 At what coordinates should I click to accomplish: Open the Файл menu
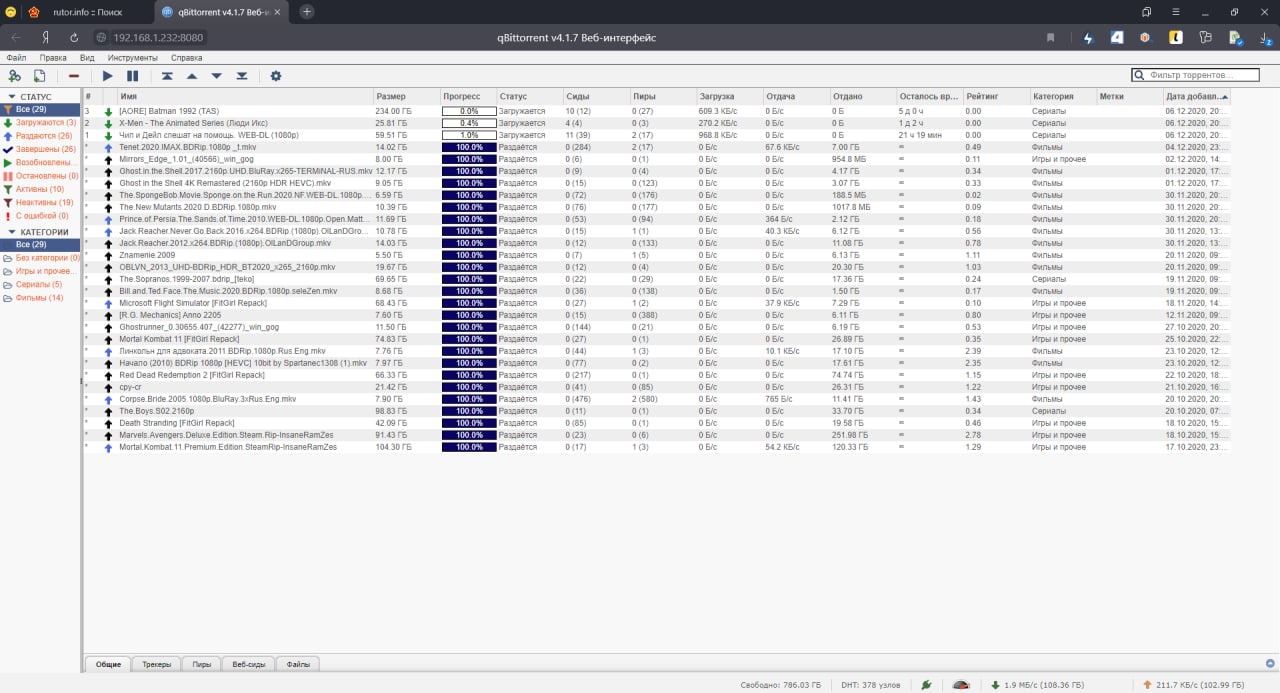click(16, 58)
